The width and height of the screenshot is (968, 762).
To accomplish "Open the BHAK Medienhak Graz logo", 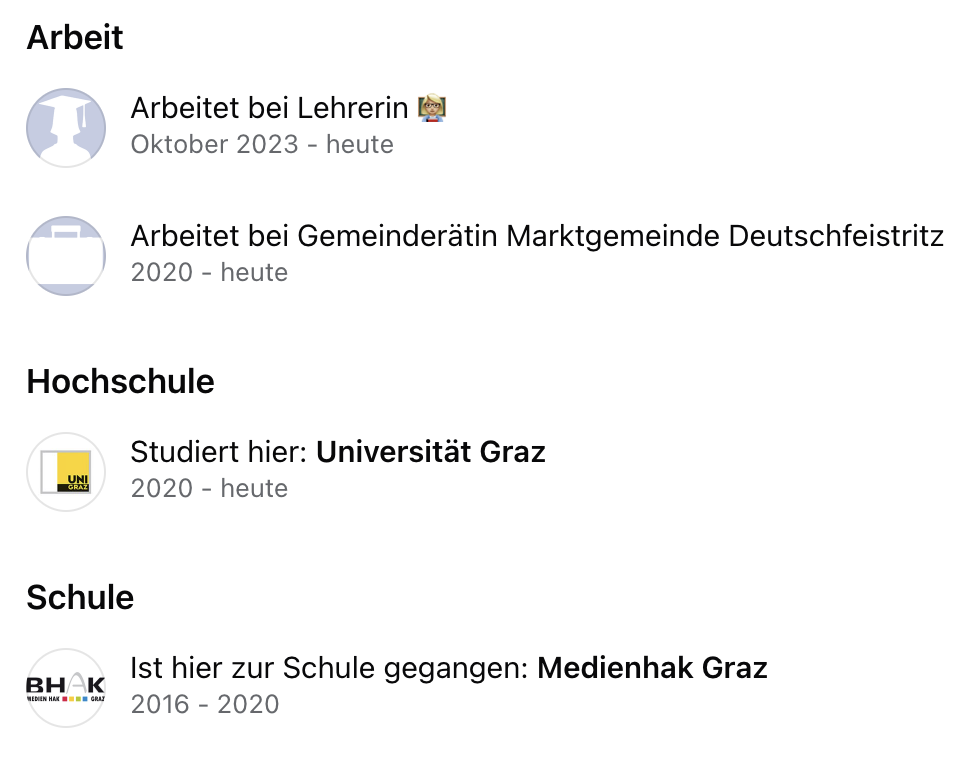I will pos(66,688).
